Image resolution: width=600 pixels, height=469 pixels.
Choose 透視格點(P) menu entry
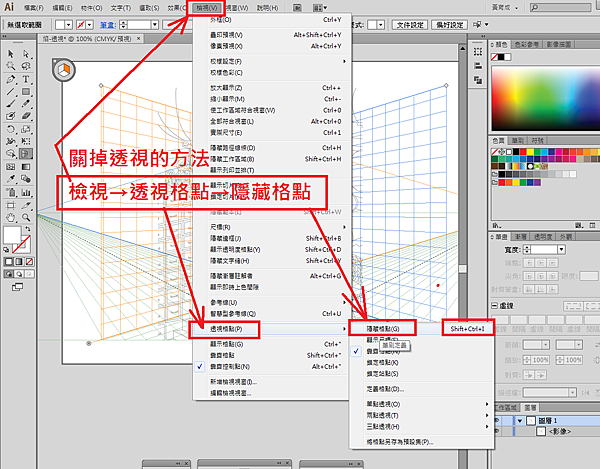pos(271,329)
